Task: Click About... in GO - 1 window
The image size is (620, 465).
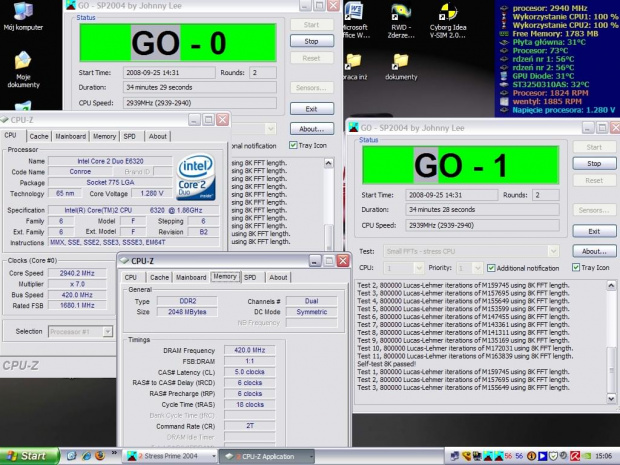Action: pyautogui.click(x=594, y=251)
